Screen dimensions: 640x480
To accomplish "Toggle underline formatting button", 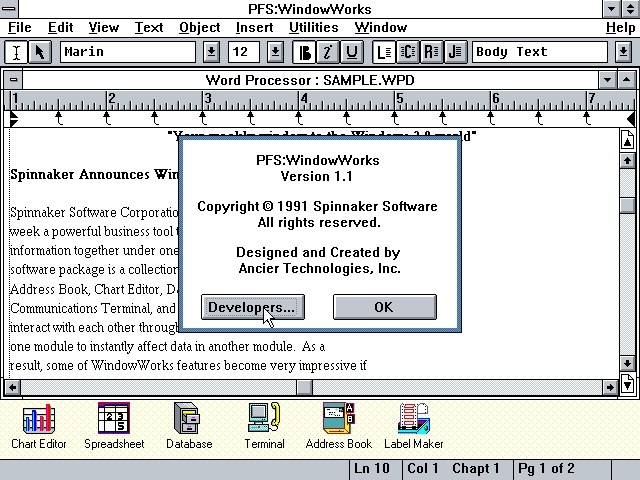I will 351,52.
